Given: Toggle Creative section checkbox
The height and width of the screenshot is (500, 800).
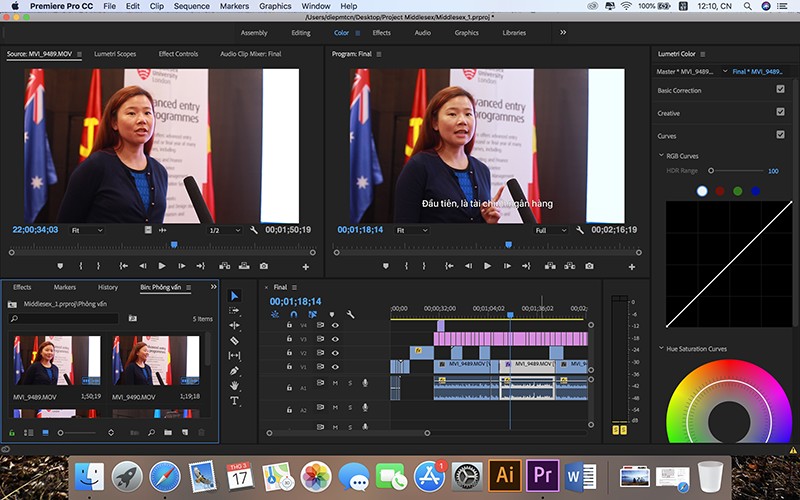Looking at the screenshot, I should pos(780,111).
